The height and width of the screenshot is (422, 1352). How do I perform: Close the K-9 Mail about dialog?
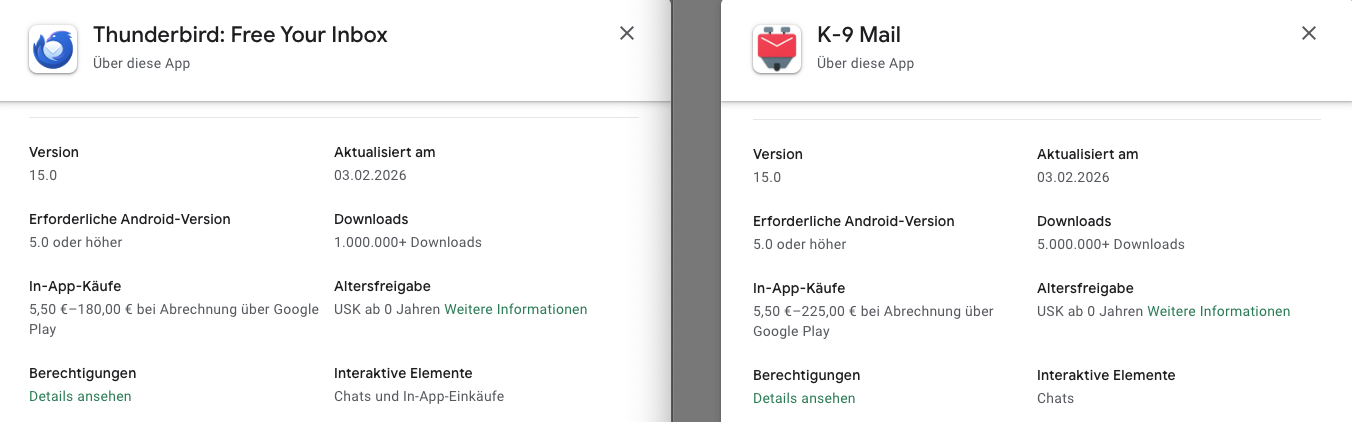[x=1308, y=33]
